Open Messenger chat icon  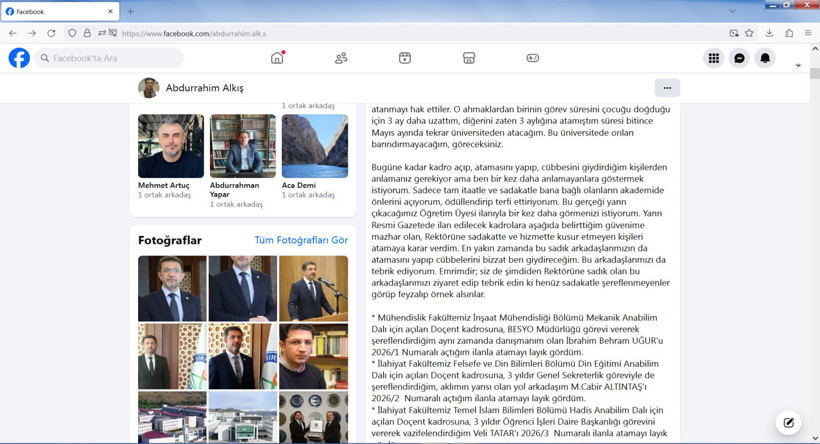click(x=739, y=58)
